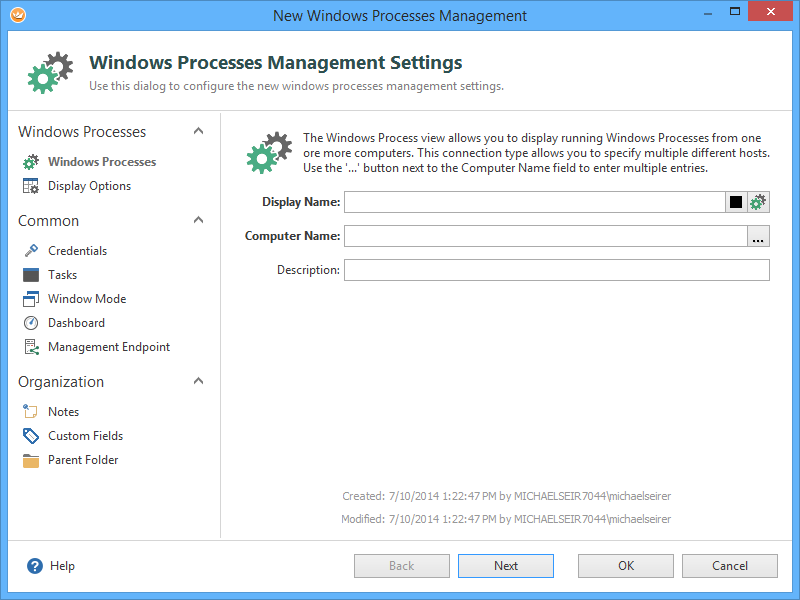Image resolution: width=800 pixels, height=600 pixels.
Task: Choose display icon via gear button
Action: [x=759, y=202]
